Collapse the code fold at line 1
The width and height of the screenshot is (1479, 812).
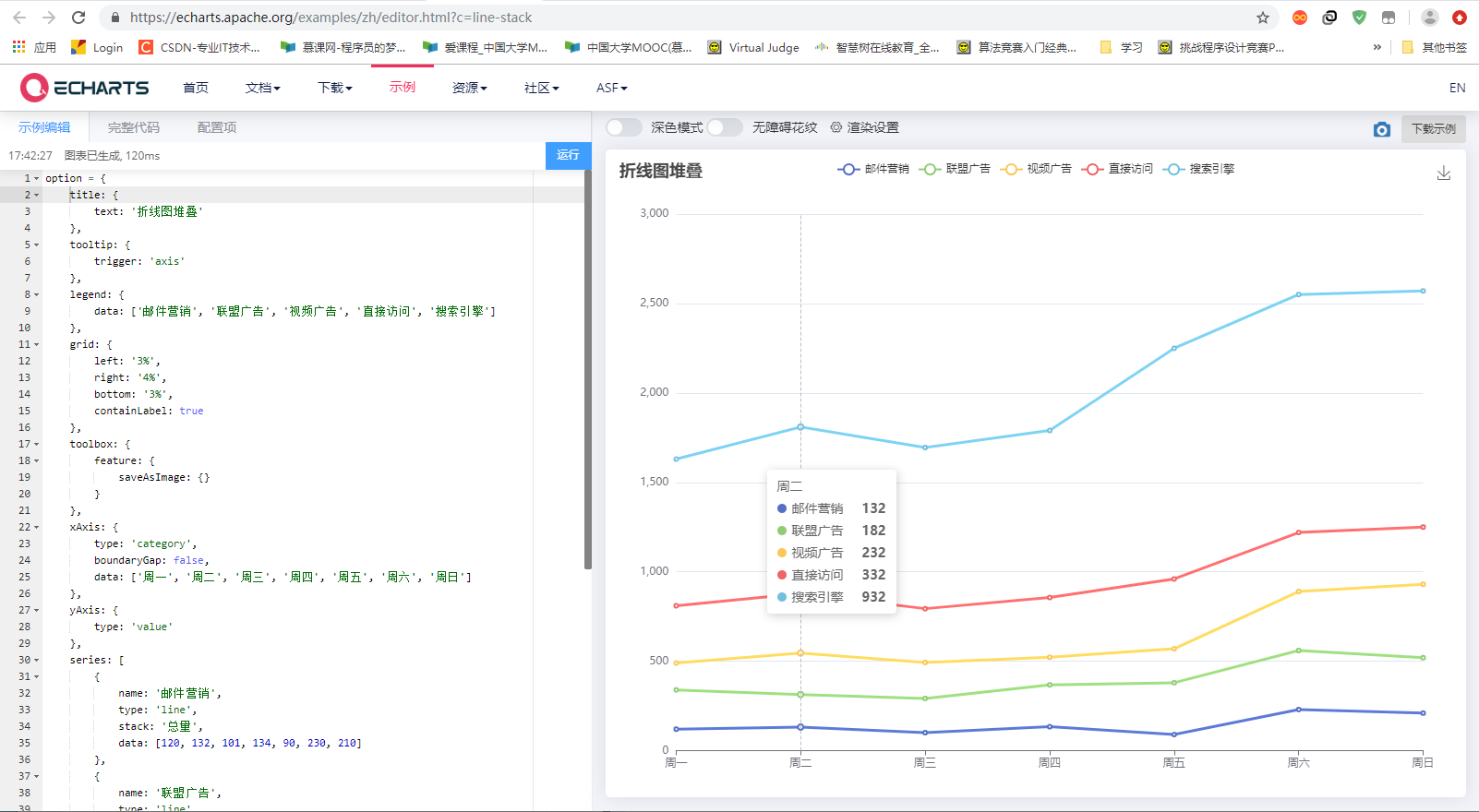click(37, 178)
